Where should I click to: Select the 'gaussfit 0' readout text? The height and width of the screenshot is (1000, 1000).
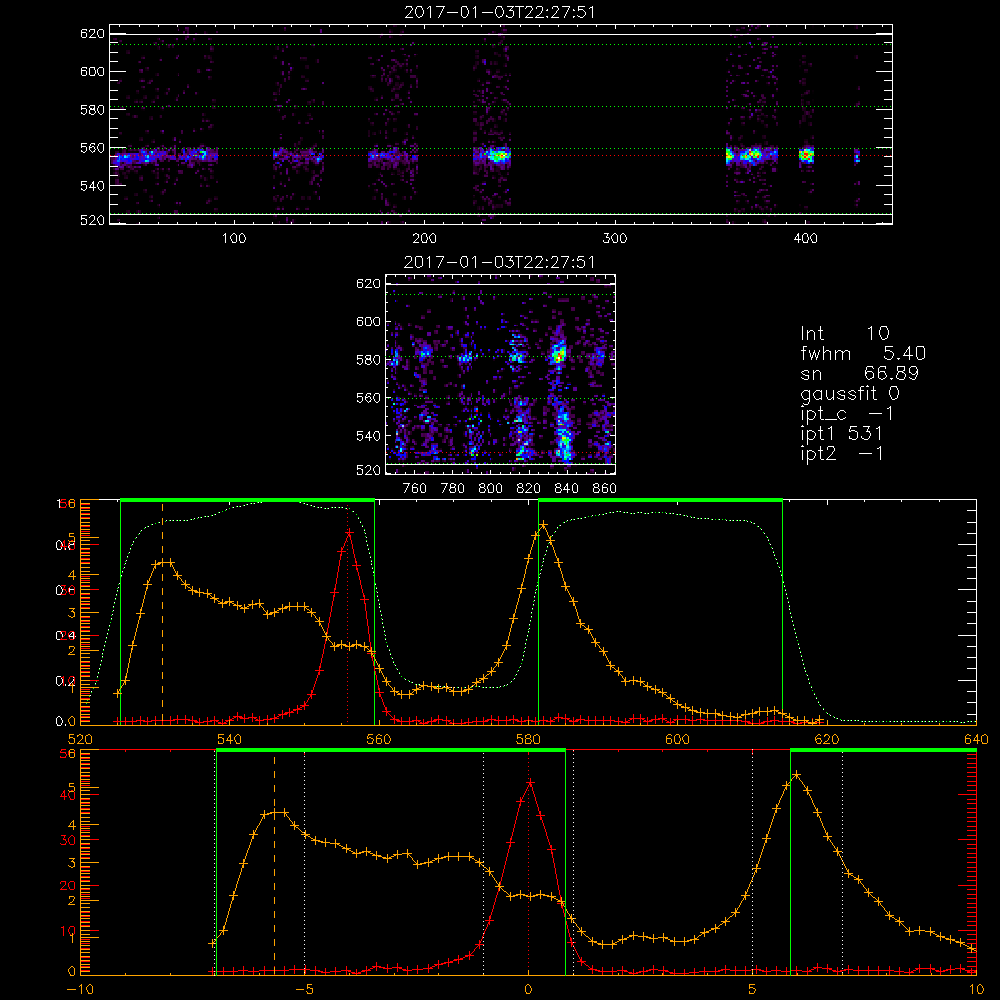[x=850, y=393]
